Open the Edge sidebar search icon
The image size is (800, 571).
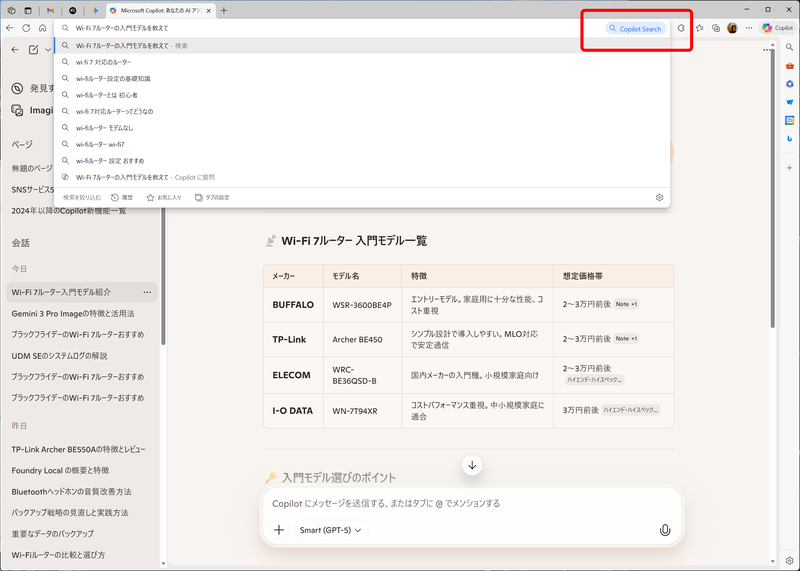[789, 47]
